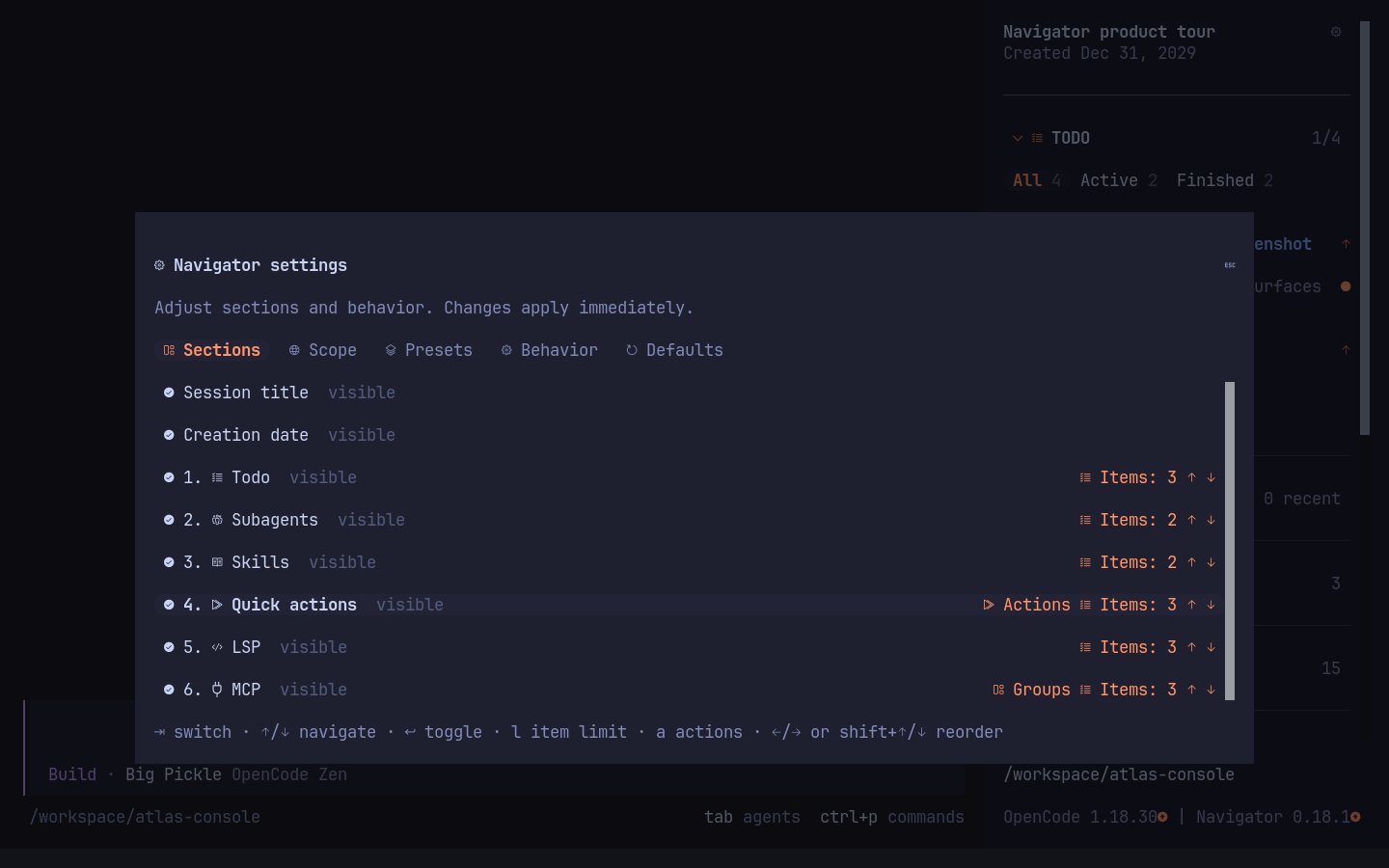This screenshot has height=868, width=1389.
Task: Change Todo item limit 'Items: 3'
Action: coord(1129,477)
